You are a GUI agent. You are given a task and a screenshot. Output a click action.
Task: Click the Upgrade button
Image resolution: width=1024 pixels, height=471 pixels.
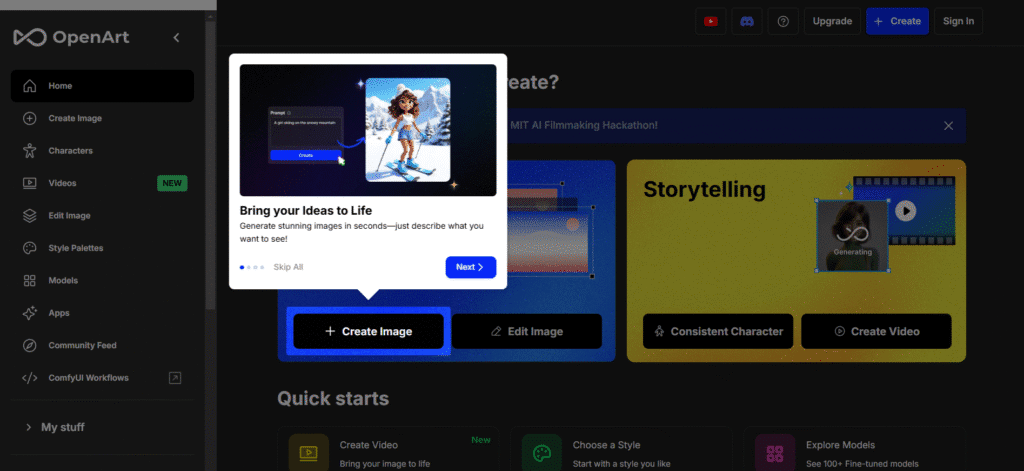tap(832, 21)
